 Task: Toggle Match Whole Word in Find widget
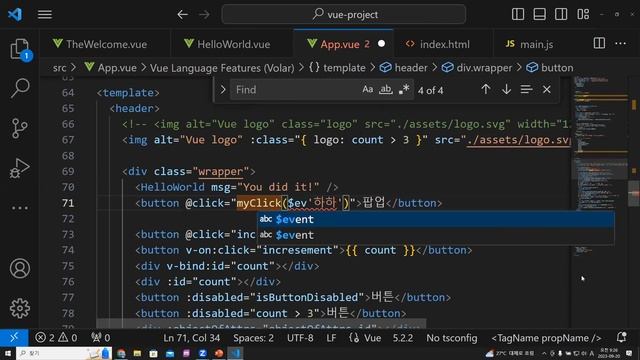(x=386, y=89)
